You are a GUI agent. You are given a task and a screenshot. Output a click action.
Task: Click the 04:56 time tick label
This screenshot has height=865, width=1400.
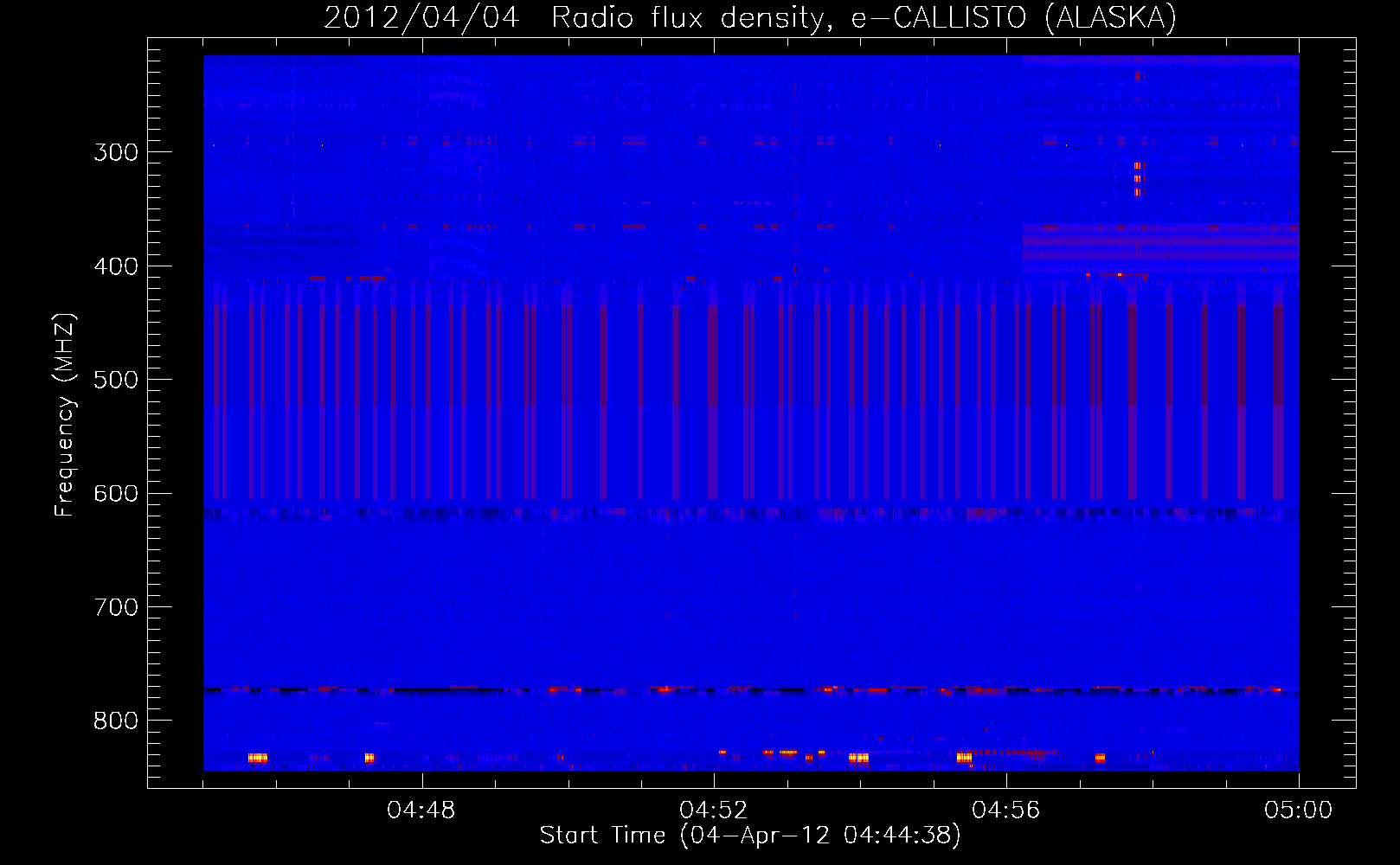pos(1006,811)
